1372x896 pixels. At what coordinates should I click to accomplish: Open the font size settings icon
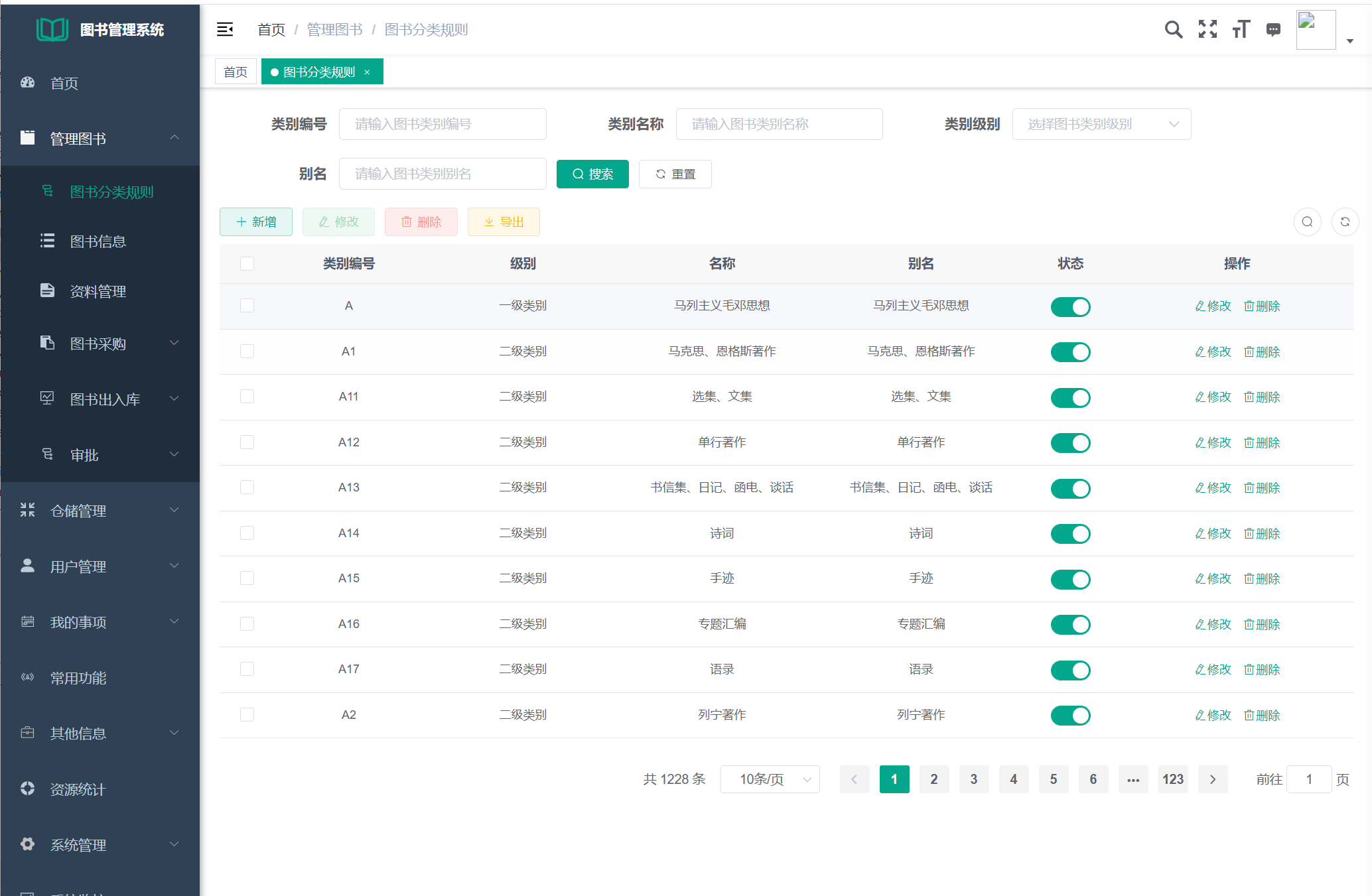point(1241,29)
